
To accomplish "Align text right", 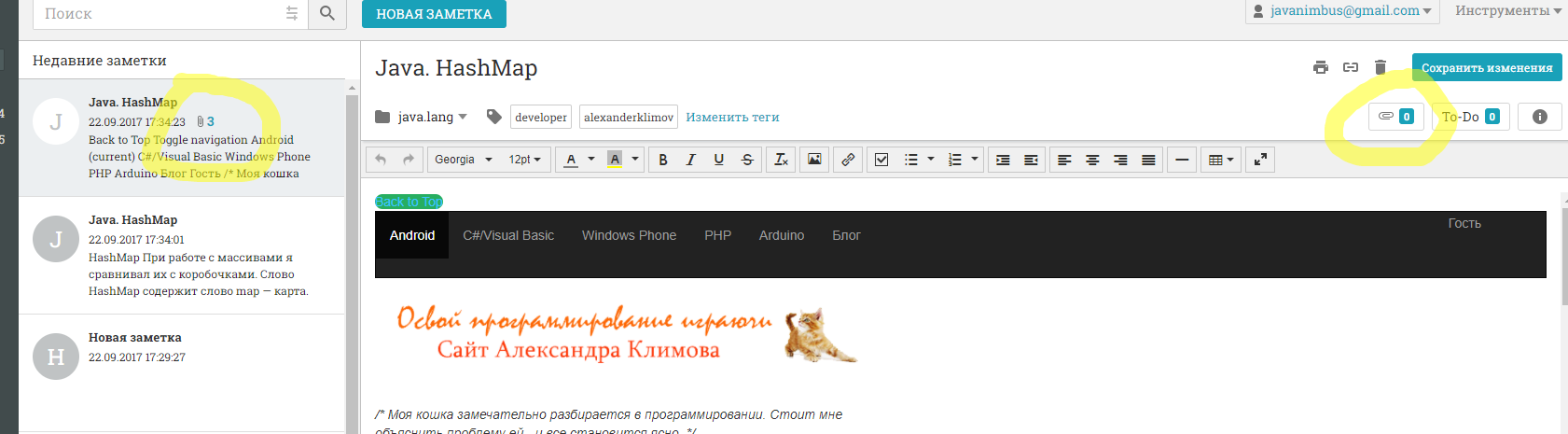I will (x=1120, y=160).
